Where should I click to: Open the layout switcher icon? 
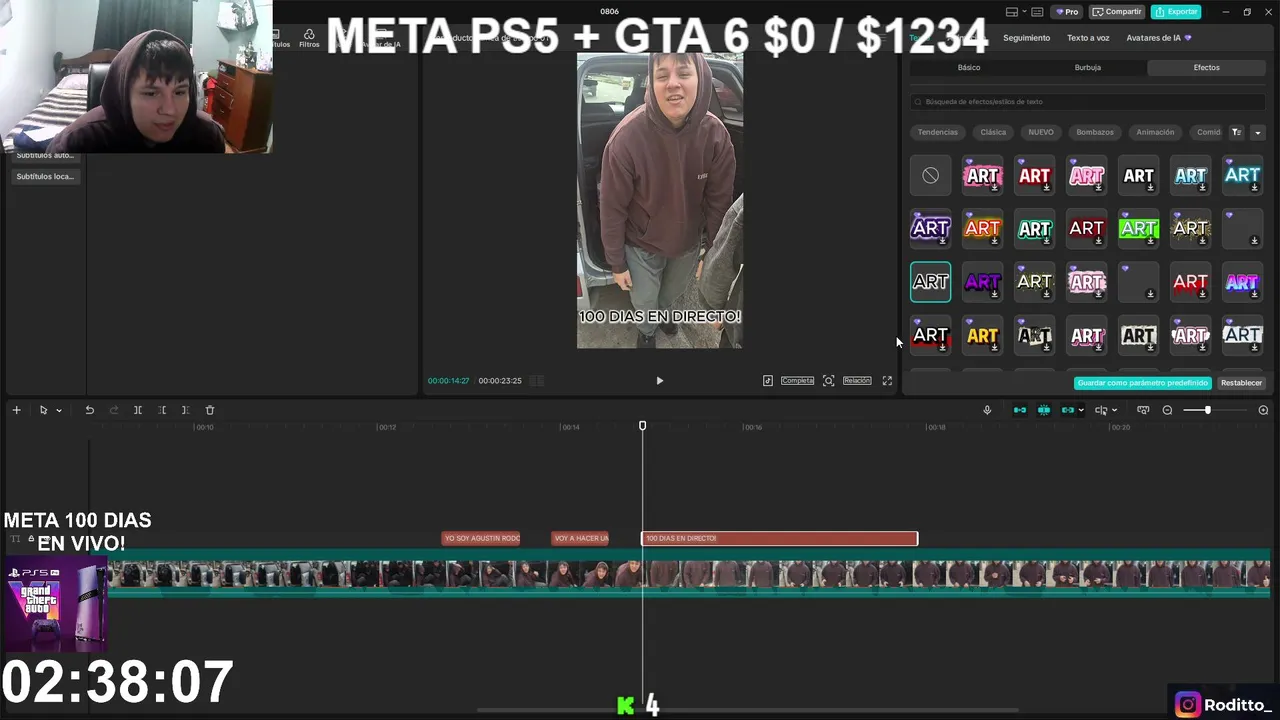(1012, 12)
